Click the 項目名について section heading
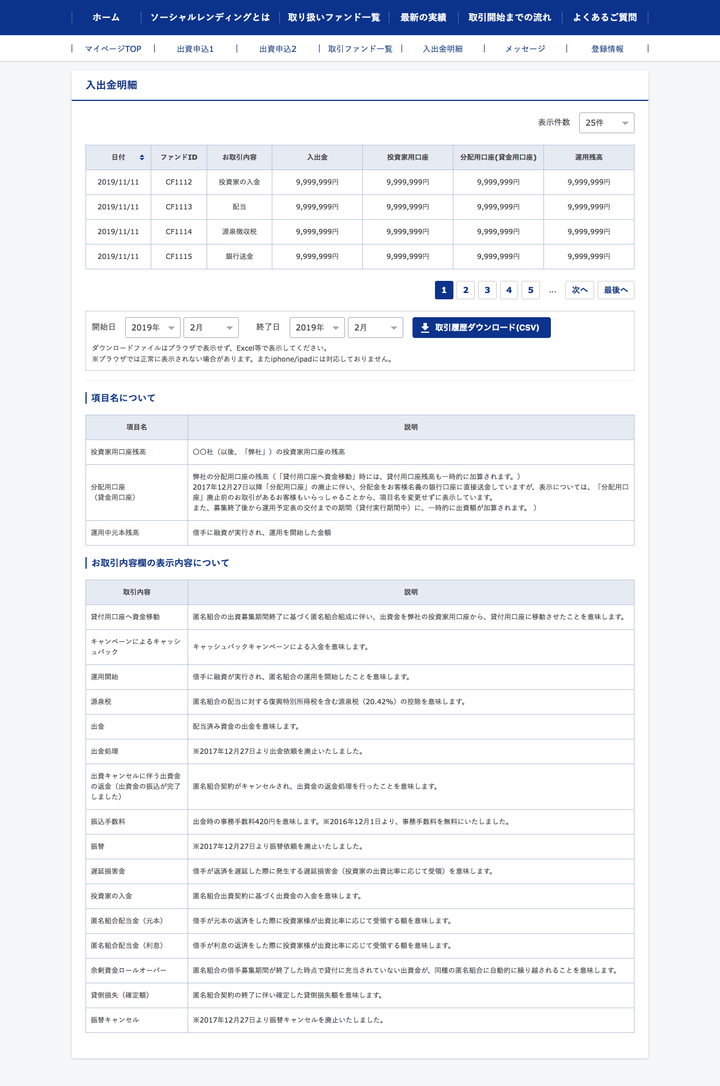The width and height of the screenshot is (720, 1086). pos(123,398)
